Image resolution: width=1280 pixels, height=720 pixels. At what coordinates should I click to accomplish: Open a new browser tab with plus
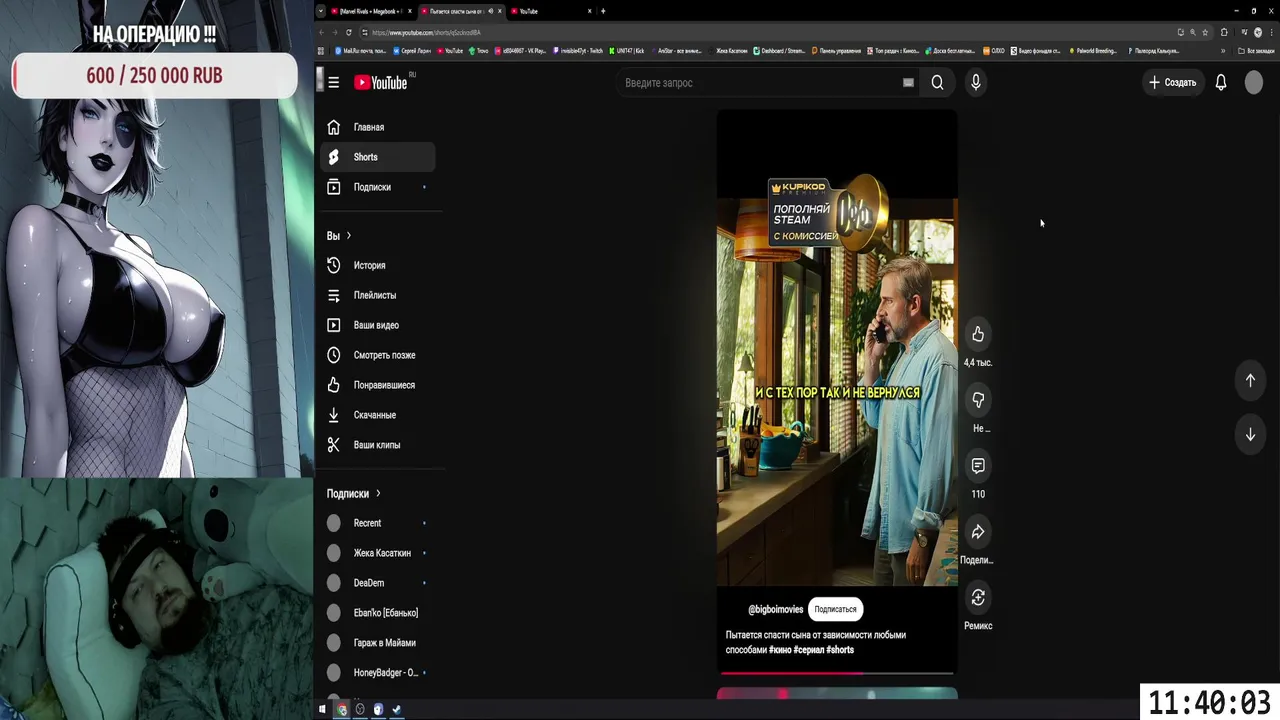coord(603,11)
